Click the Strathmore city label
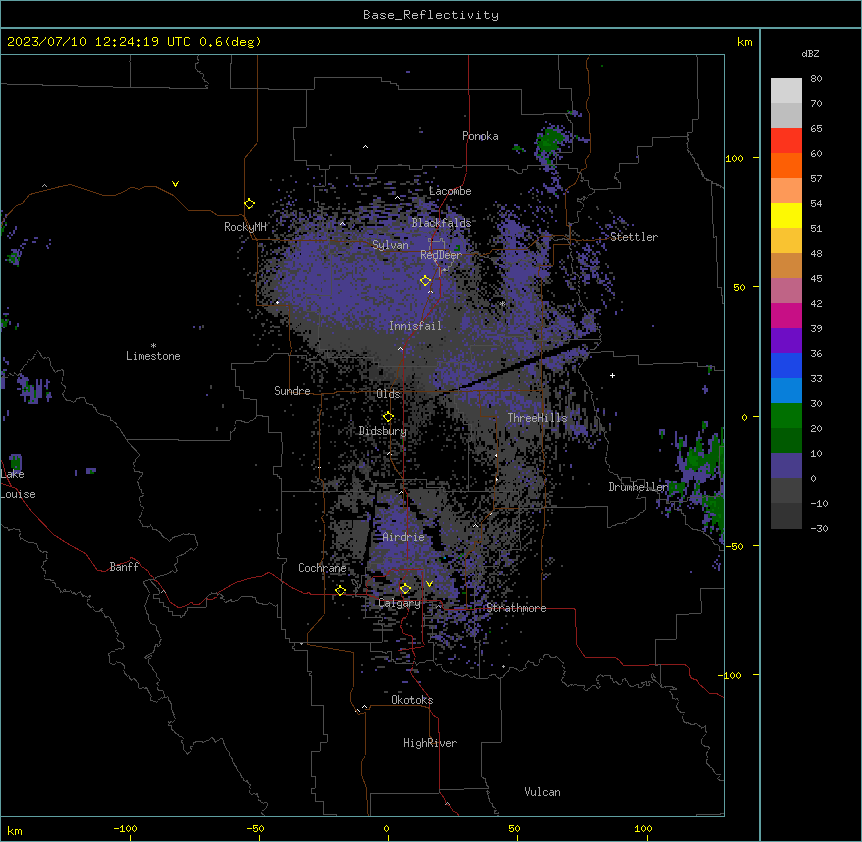The width and height of the screenshot is (862, 842). pyautogui.click(x=516, y=608)
